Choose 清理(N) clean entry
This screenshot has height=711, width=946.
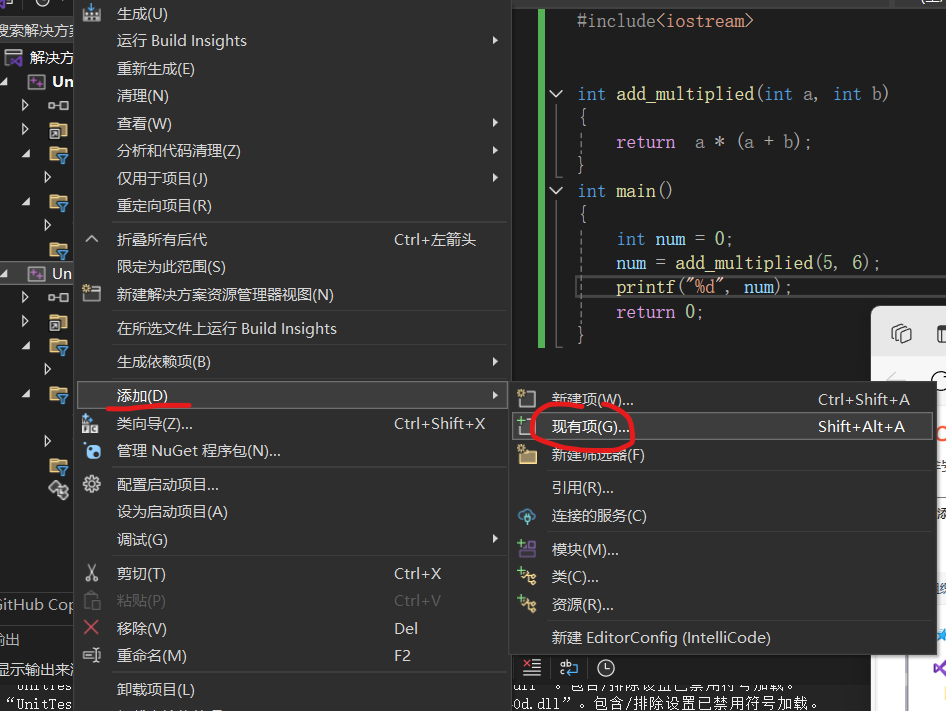[x=293, y=95]
